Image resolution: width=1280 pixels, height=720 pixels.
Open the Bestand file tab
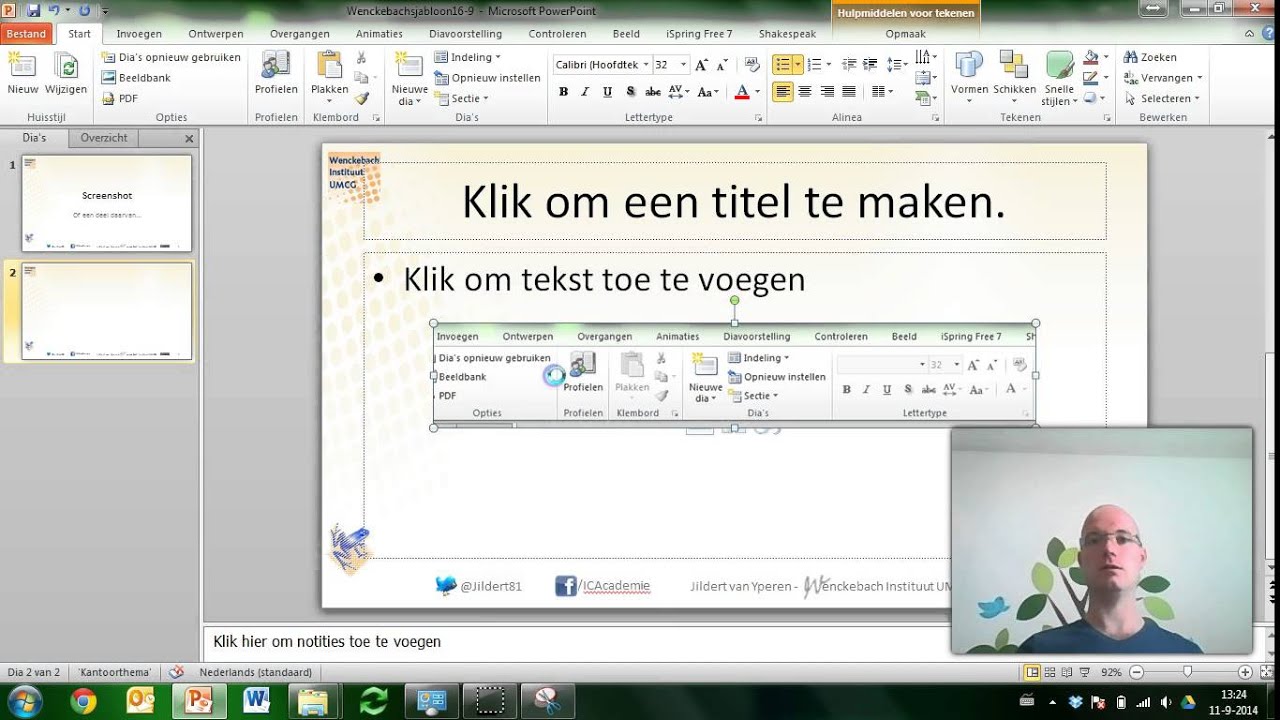pyautogui.click(x=27, y=33)
